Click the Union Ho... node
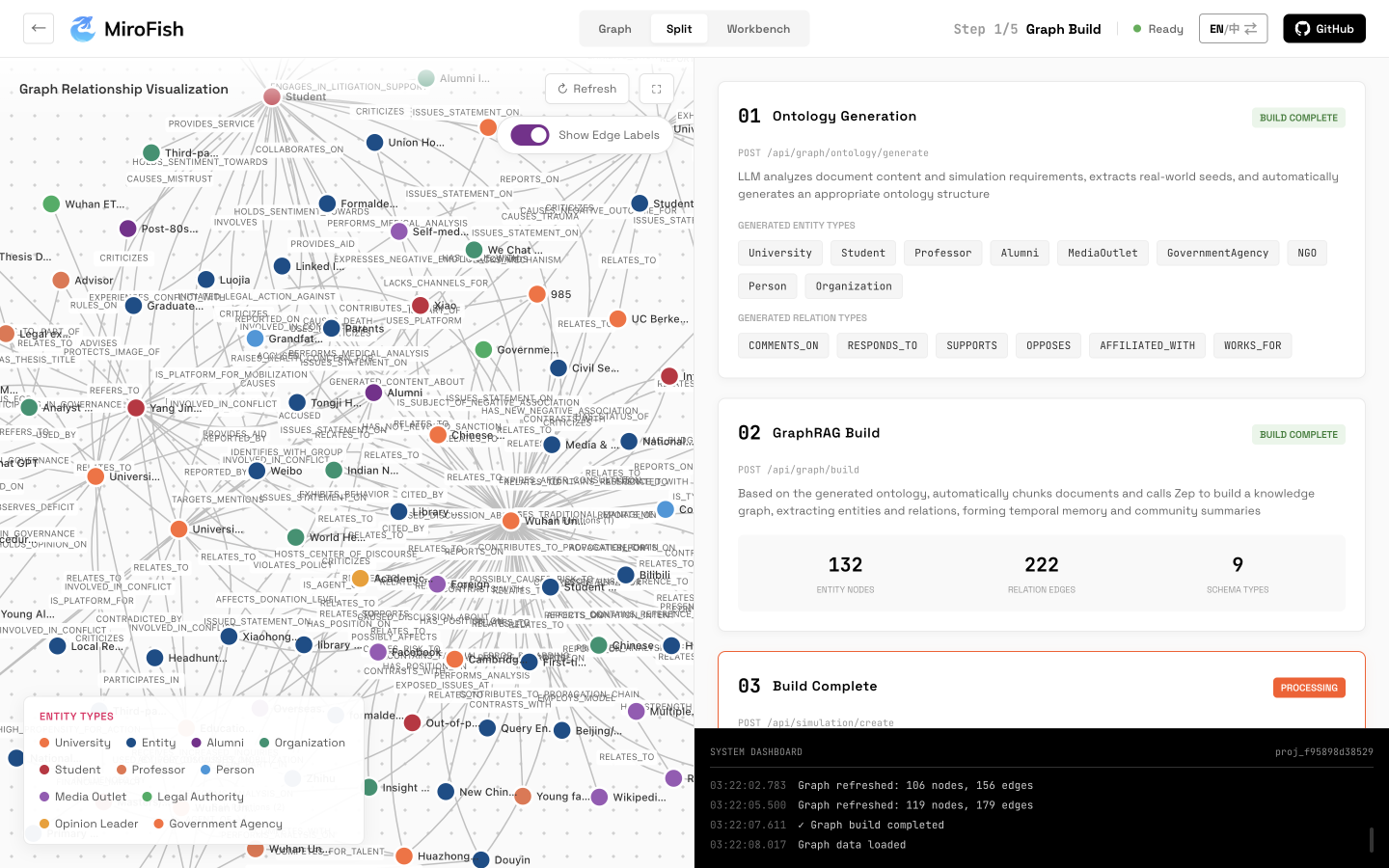1389x868 pixels. tap(375, 143)
